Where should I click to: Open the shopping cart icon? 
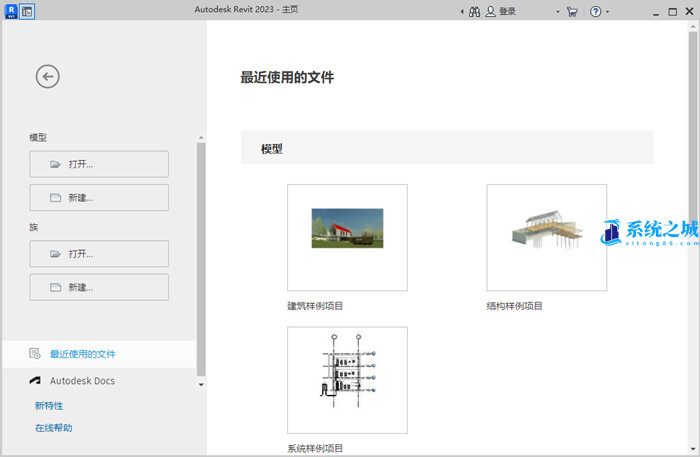[x=572, y=12]
